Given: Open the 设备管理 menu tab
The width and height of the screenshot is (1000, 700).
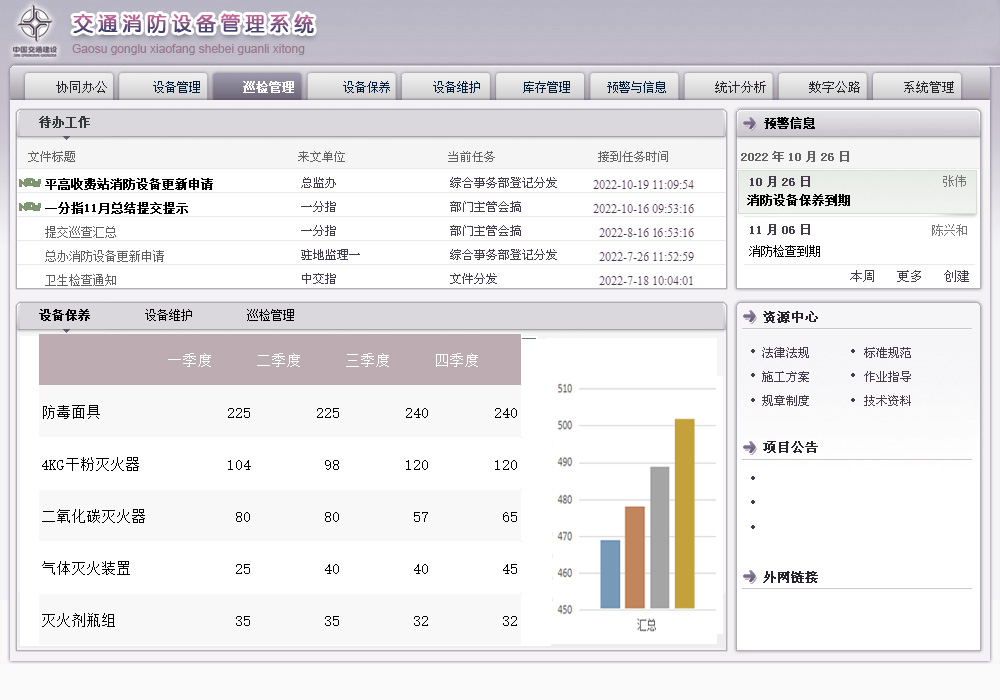Looking at the screenshot, I should [x=163, y=87].
